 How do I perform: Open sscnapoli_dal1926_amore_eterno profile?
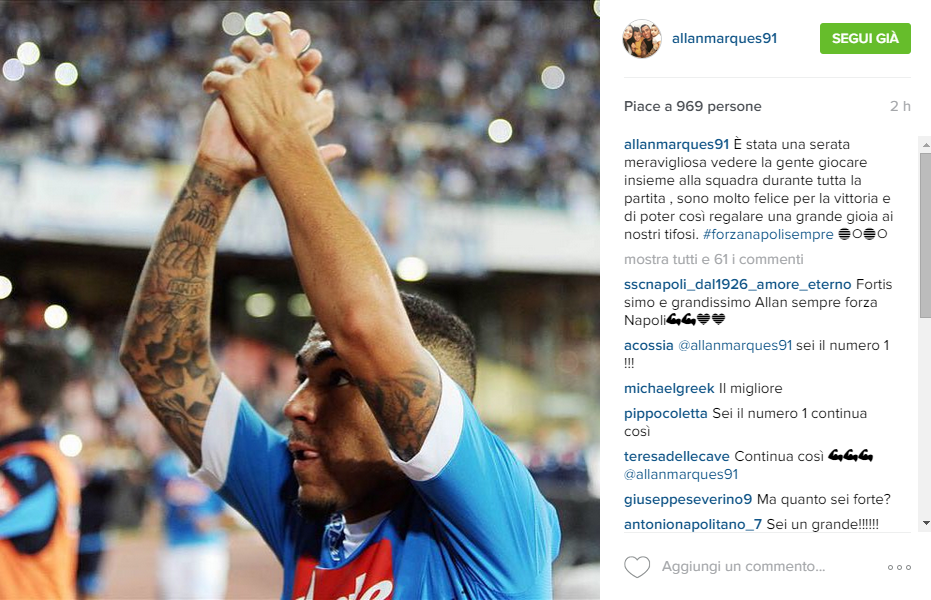(737, 284)
